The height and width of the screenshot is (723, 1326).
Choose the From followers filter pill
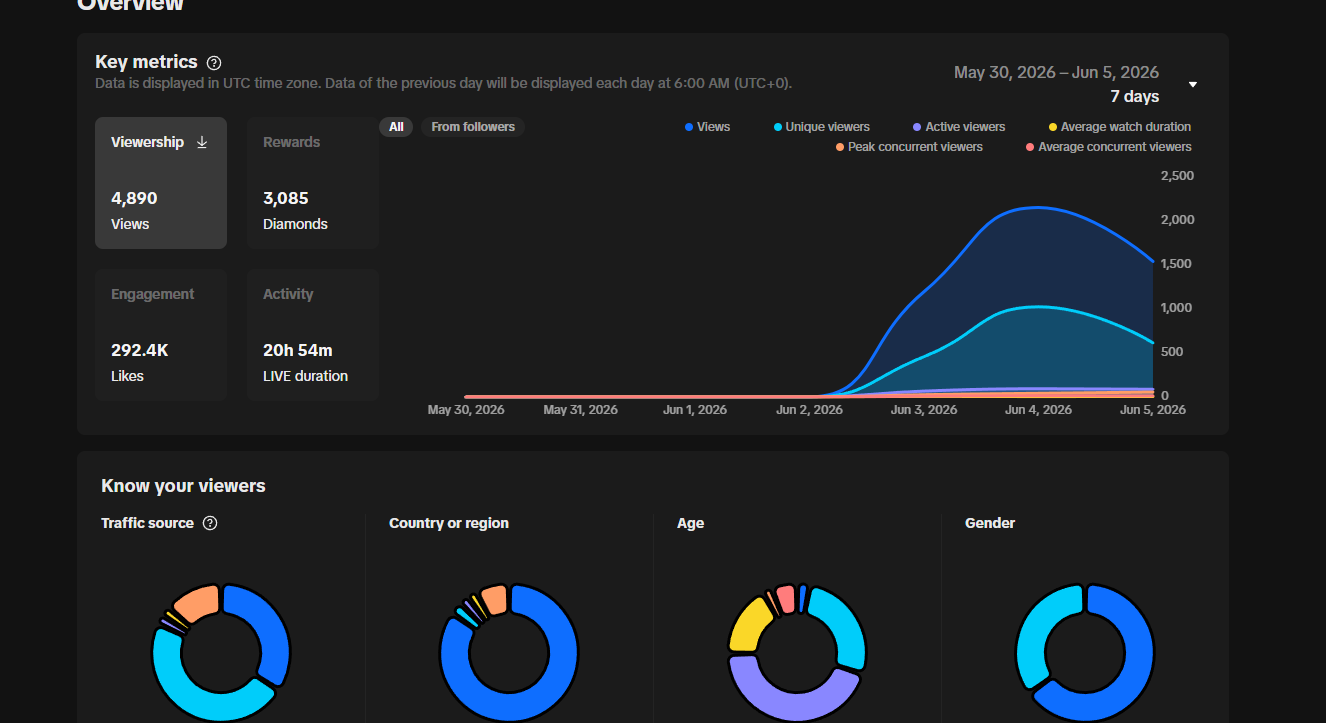pyautogui.click(x=473, y=127)
